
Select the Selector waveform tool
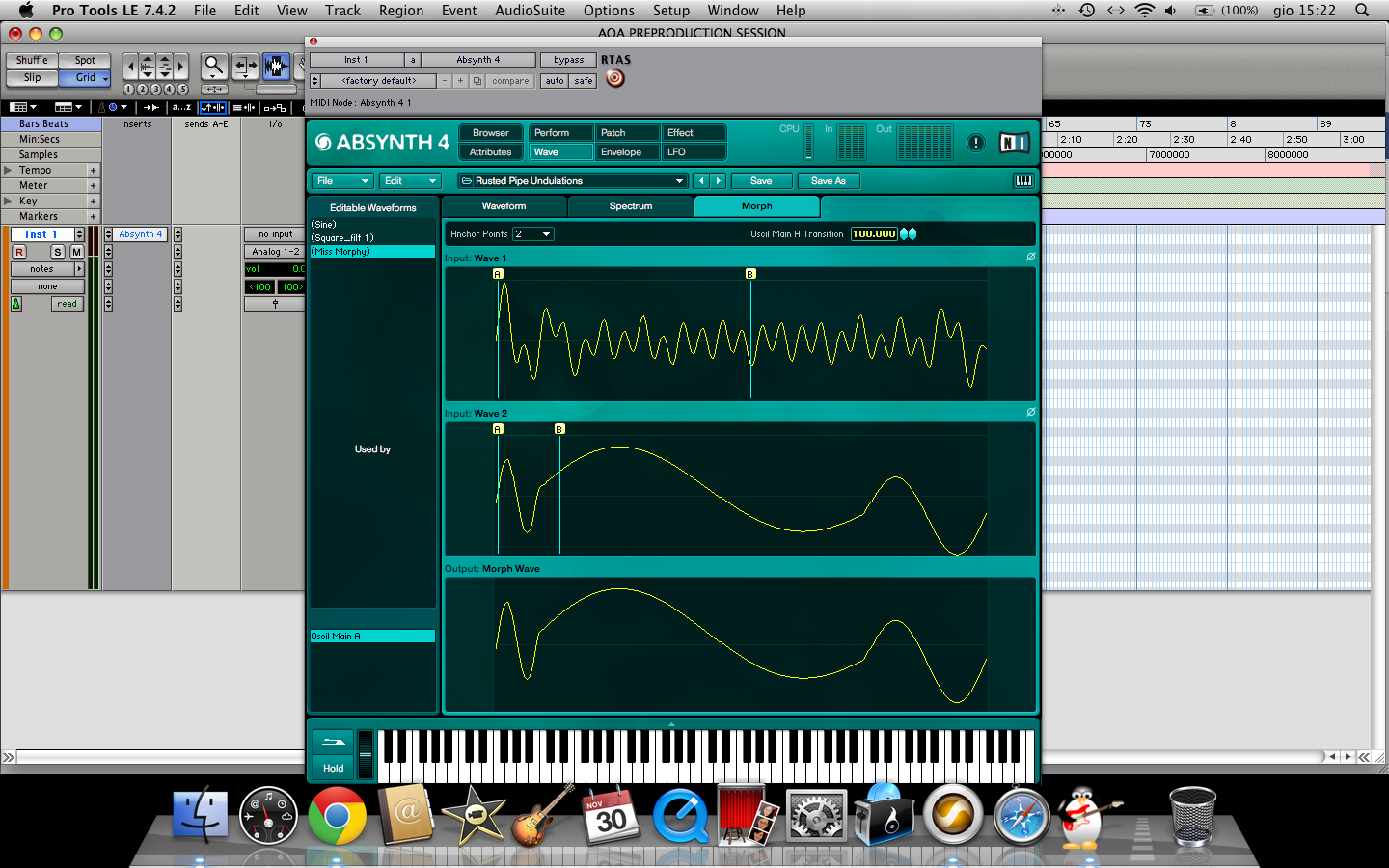(276, 66)
